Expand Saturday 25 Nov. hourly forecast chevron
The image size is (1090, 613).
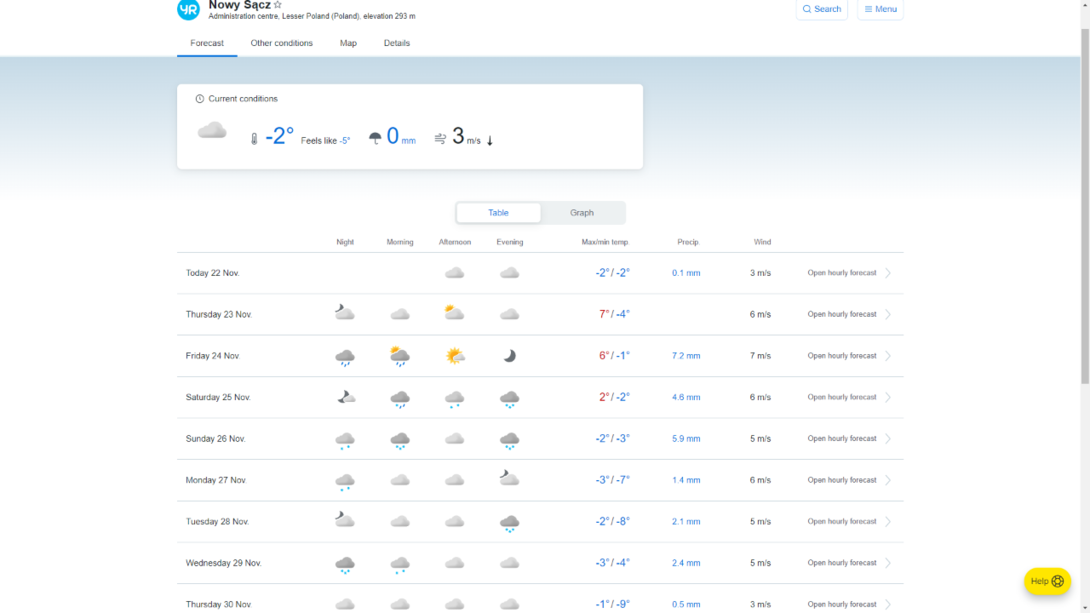[888, 398]
